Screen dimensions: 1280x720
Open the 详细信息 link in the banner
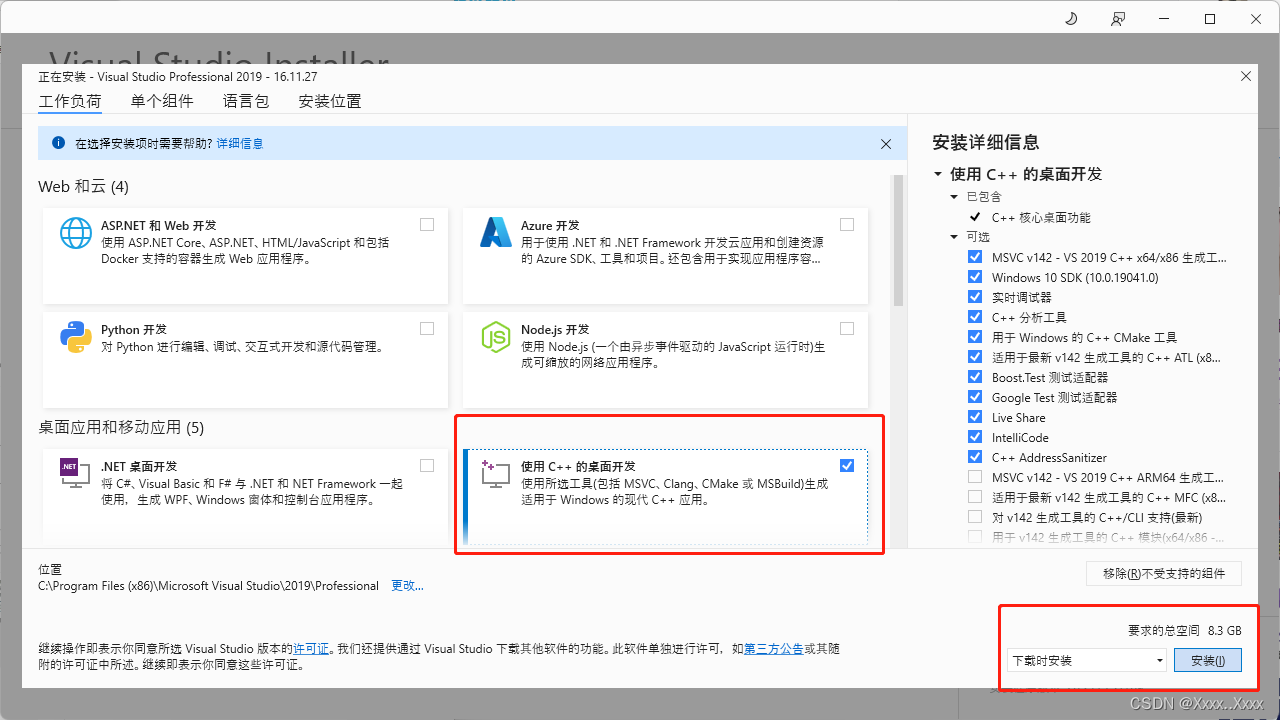click(240, 143)
